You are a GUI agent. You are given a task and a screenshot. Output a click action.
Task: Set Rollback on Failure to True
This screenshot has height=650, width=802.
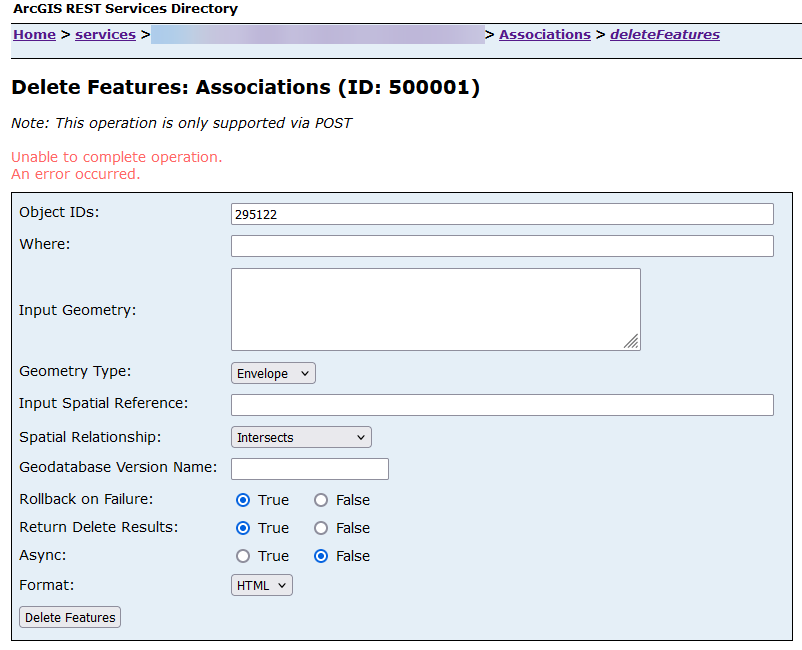[243, 500]
